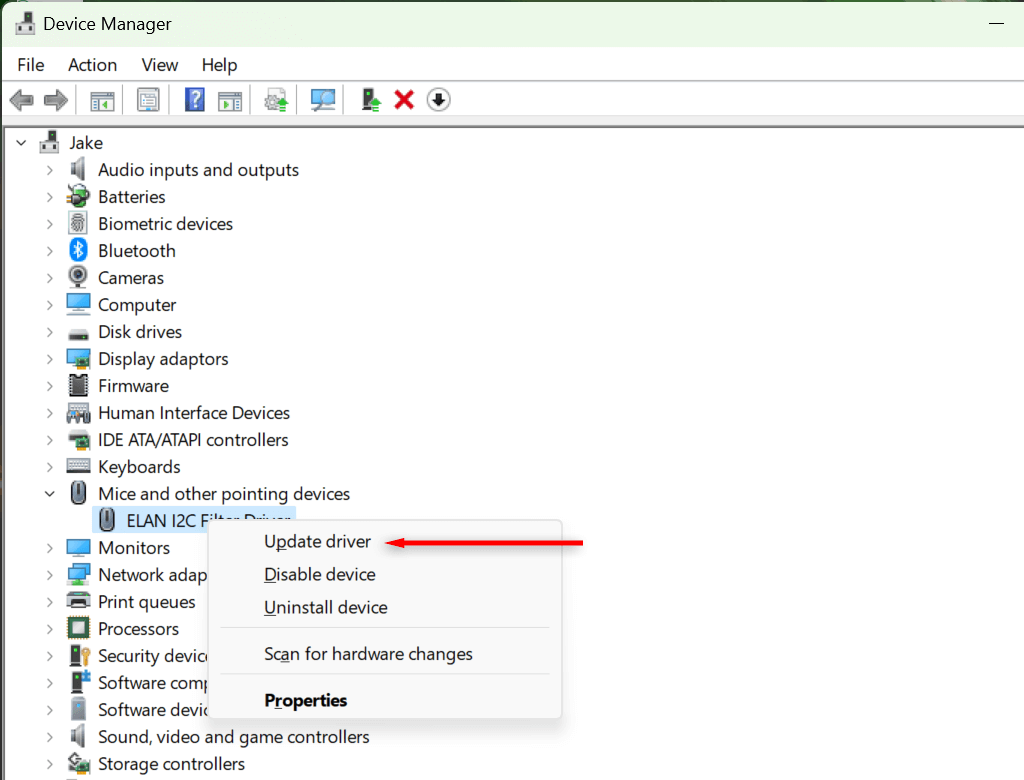Open the View menu
Viewport: 1024px width, 780px height.
159,65
